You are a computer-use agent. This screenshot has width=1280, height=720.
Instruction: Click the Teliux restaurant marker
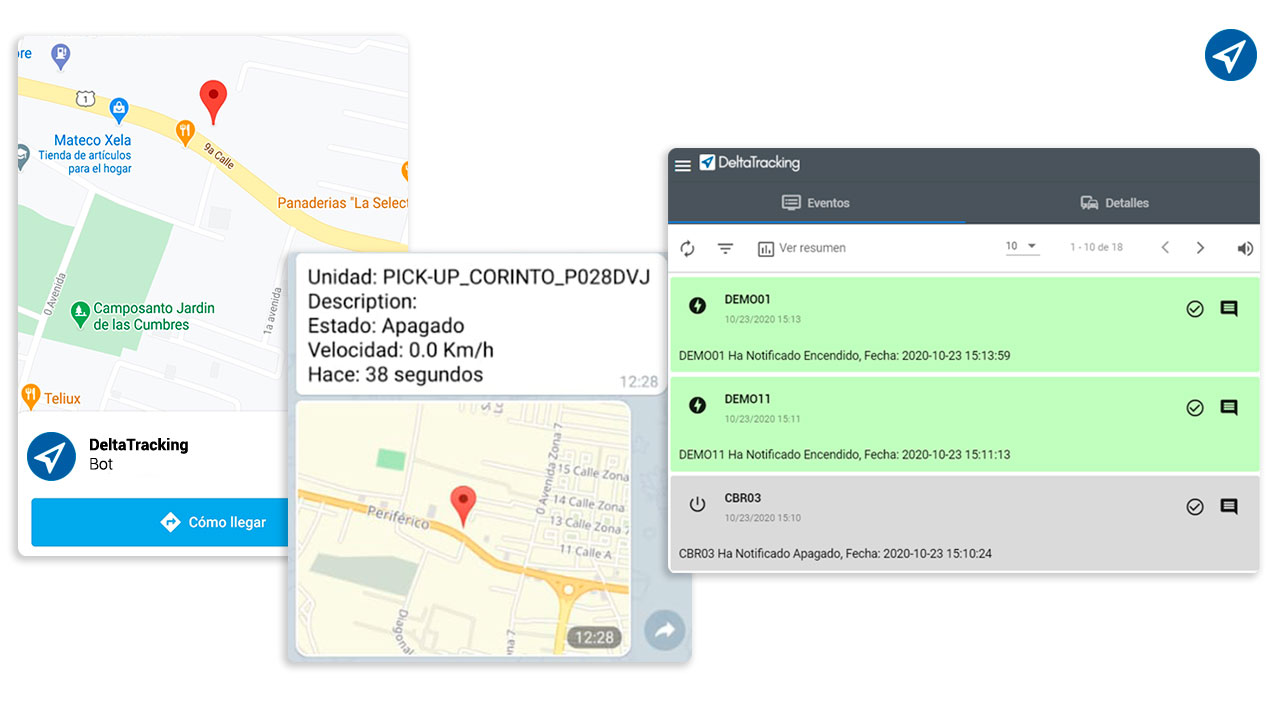tap(30, 395)
